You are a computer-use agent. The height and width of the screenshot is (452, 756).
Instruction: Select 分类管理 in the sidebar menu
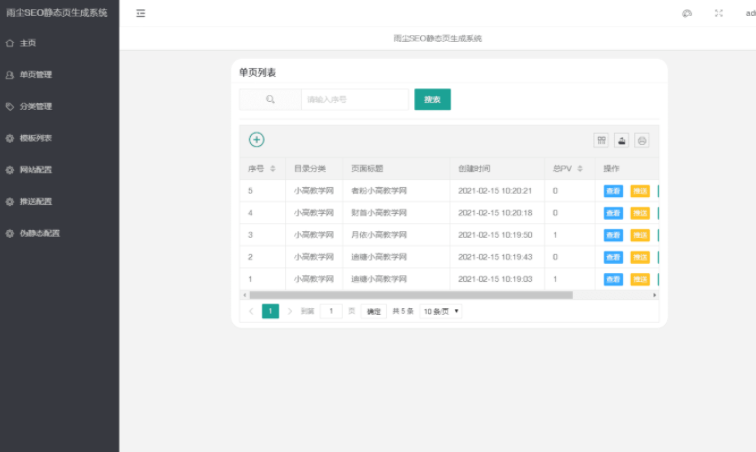click(x=35, y=106)
